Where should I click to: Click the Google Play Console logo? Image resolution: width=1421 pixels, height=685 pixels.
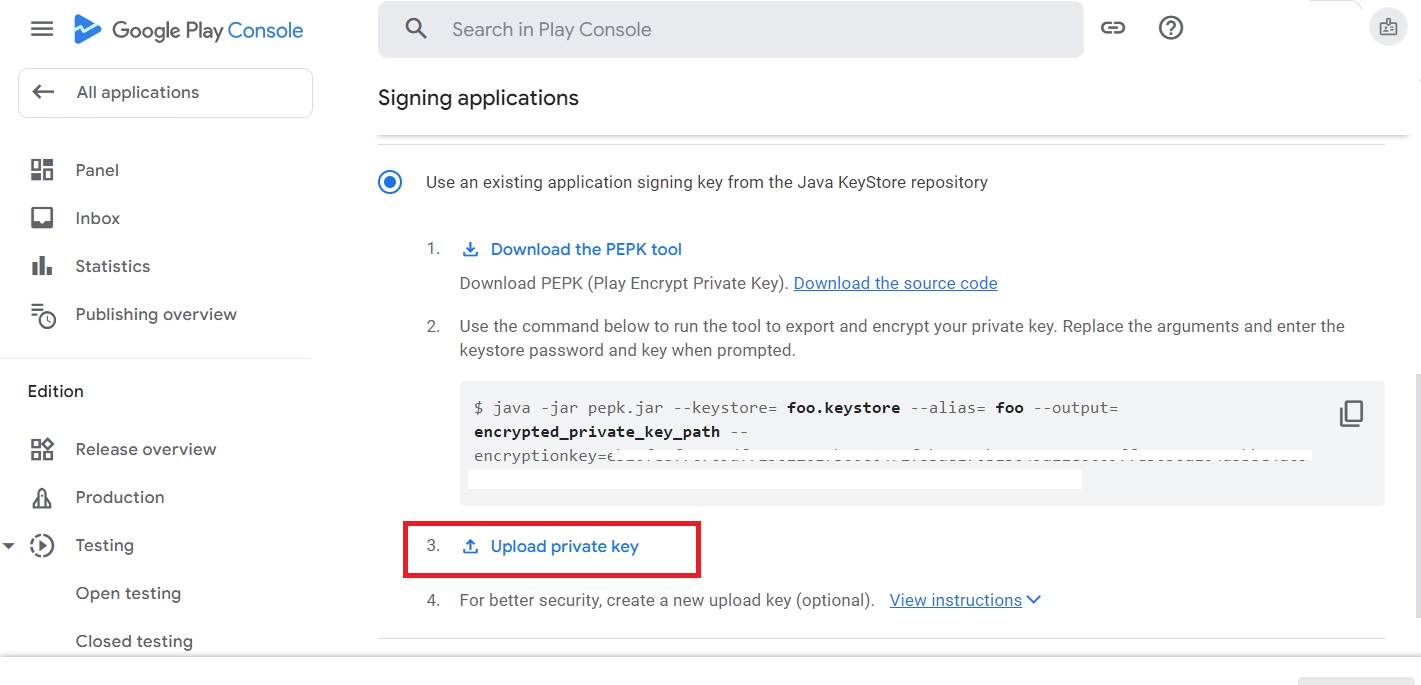[x=189, y=30]
